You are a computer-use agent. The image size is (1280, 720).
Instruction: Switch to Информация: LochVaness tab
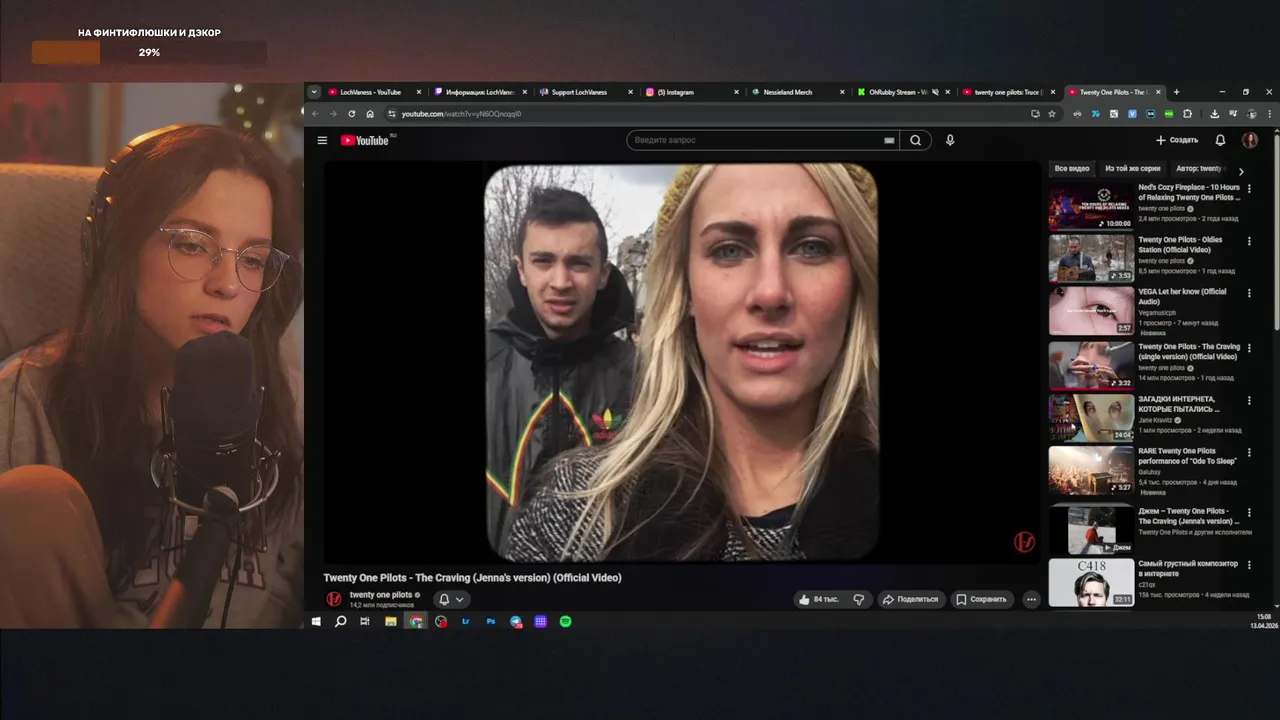point(482,92)
